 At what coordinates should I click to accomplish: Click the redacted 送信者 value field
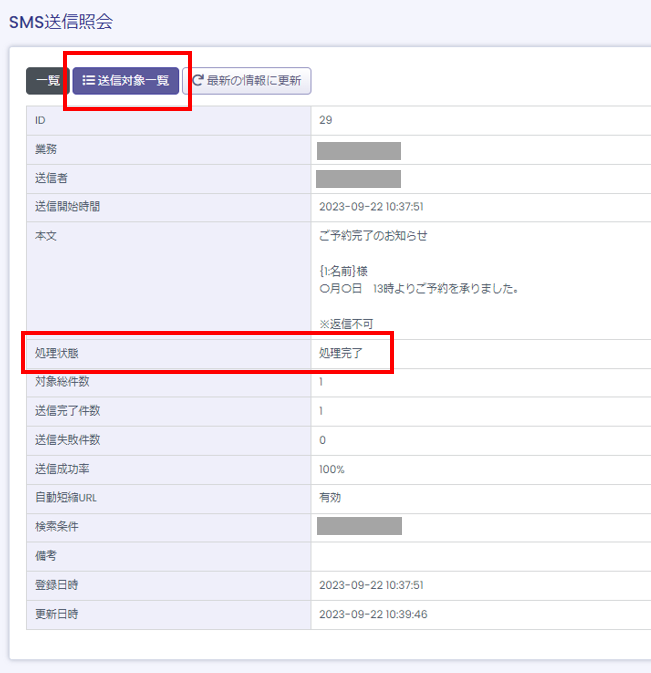tap(358, 179)
